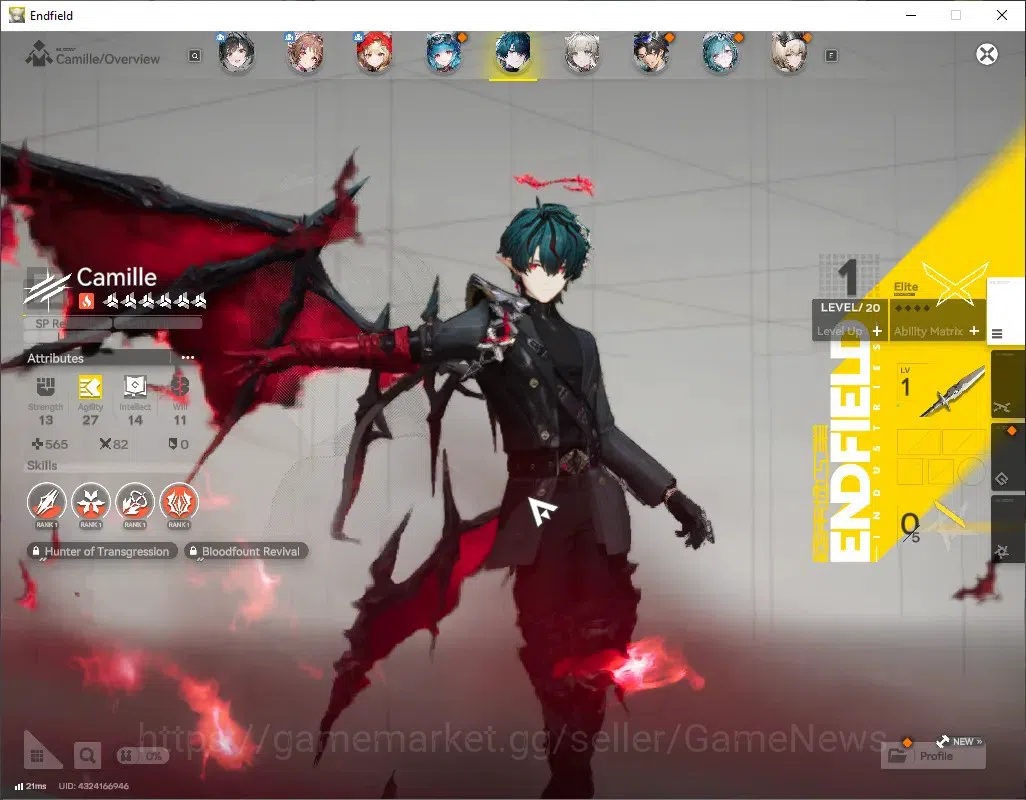Viewport: 1026px width, 800px height.
Task: Click the 0% trust progress pill
Action: [143, 756]
